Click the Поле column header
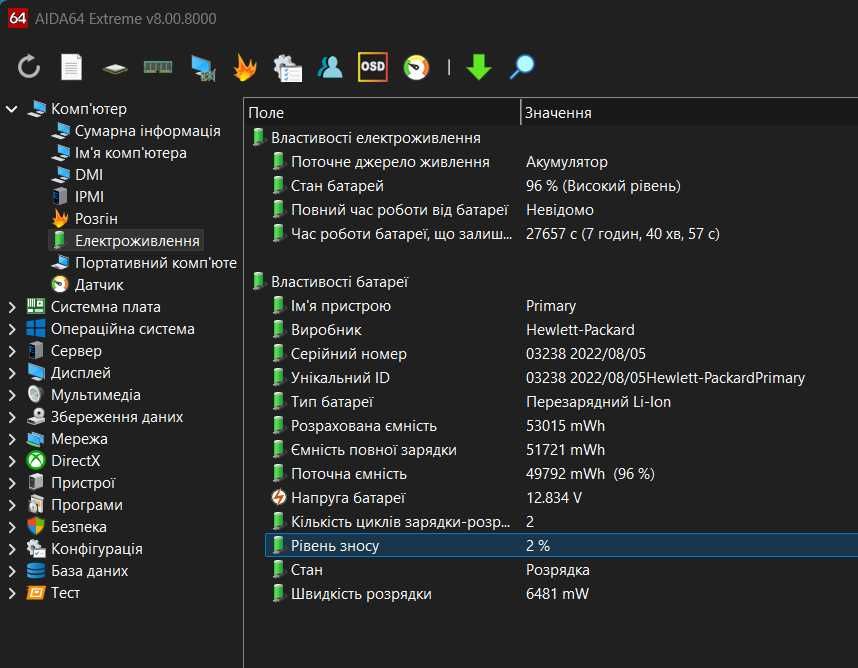Screen dimensions: 858x668 (380, 113)
